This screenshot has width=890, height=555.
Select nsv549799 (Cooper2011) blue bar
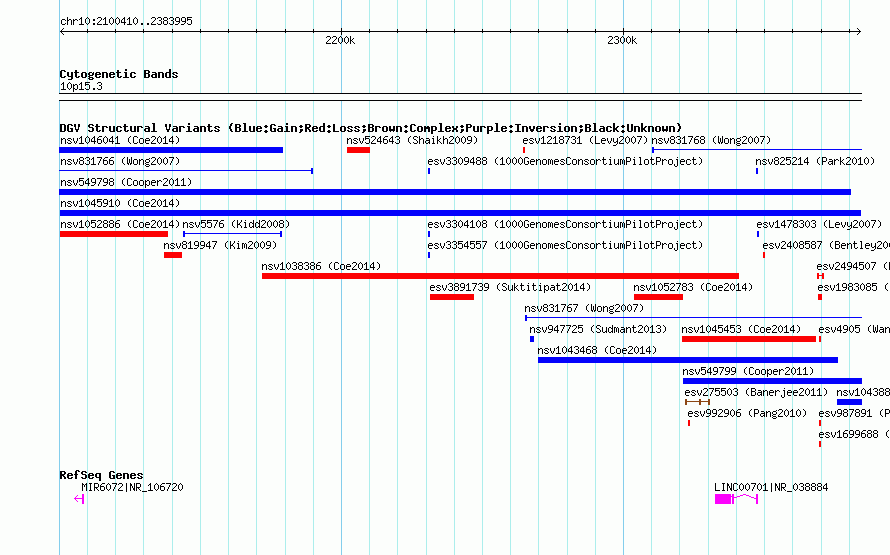[x=772, y=381]
